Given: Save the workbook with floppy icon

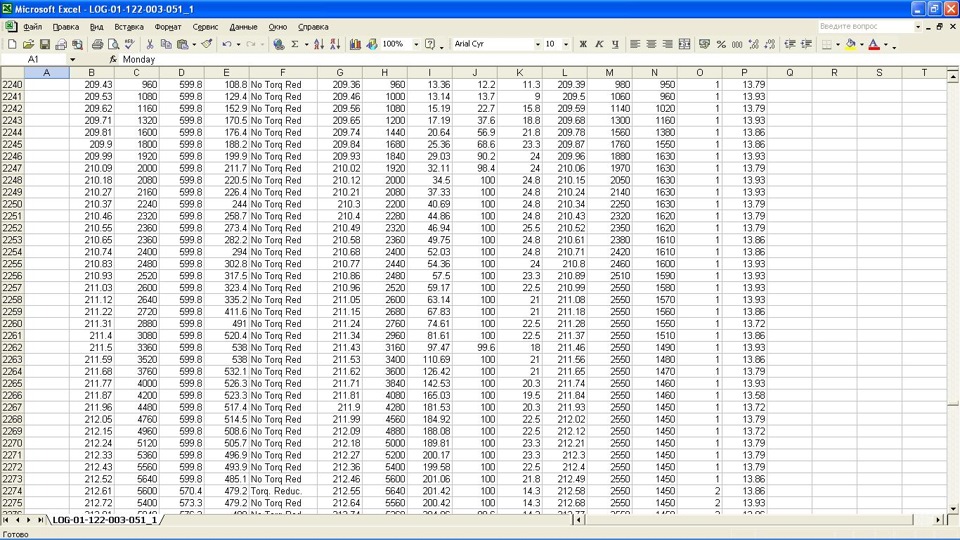Looking at the screenshot, I should (x=45, y=44).
